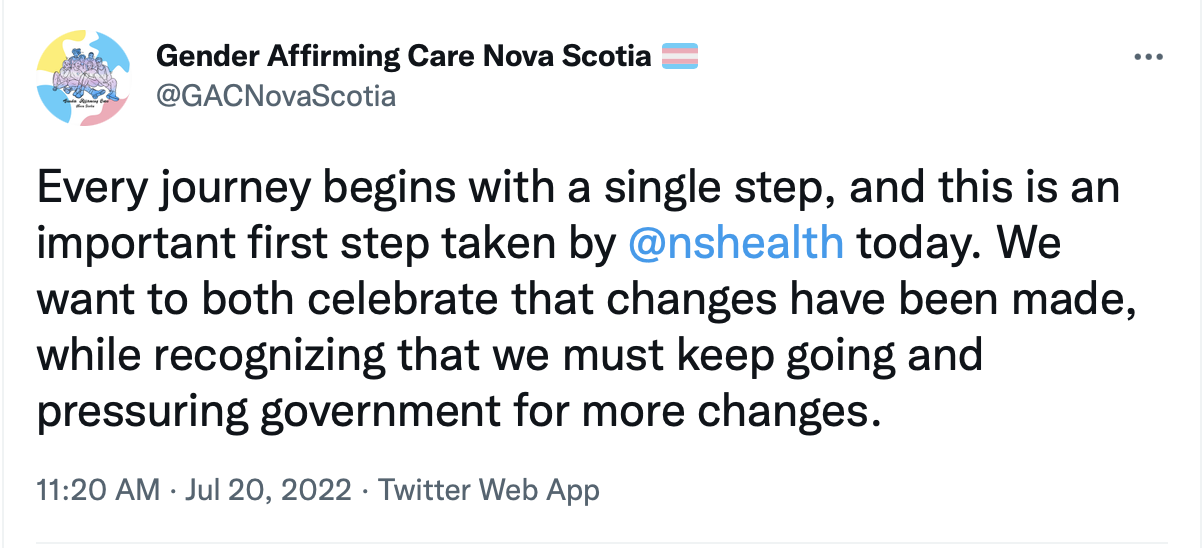Click the Twitter Web App source label
This screenshot has height=548, width=1202.
(x=490, y=491)
